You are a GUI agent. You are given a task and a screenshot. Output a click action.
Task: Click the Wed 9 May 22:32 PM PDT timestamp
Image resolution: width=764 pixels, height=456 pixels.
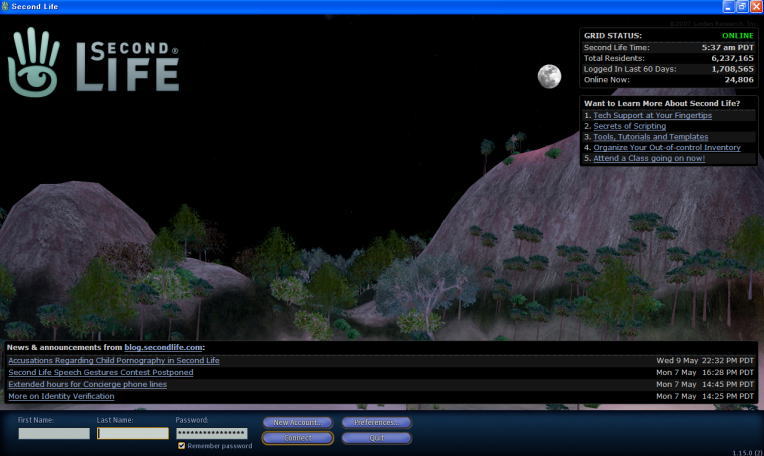pyautogui.click(x=705, y=361)
